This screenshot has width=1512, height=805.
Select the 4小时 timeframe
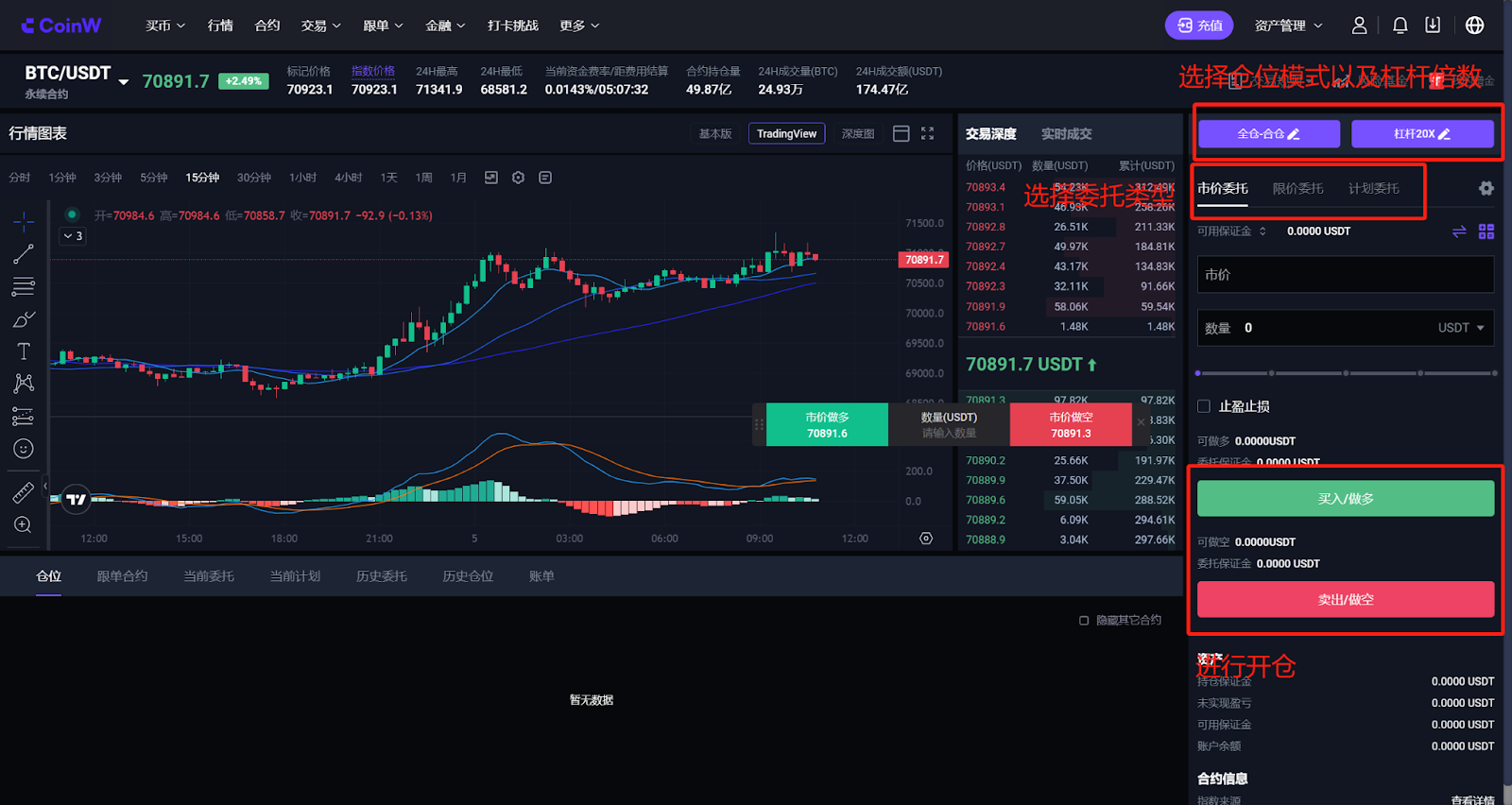coord(348,178)
